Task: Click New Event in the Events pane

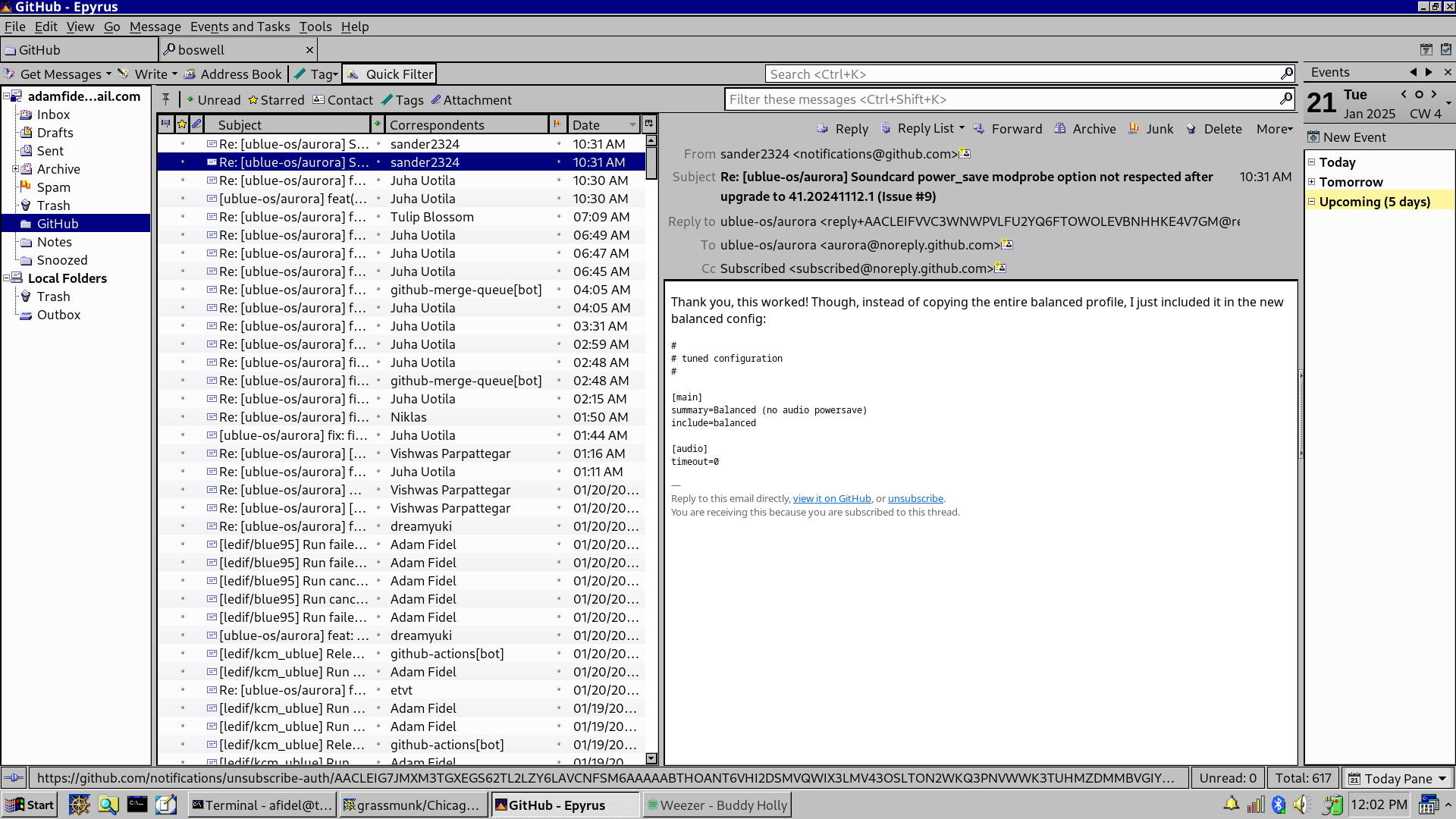Action: click(1347, 137)
